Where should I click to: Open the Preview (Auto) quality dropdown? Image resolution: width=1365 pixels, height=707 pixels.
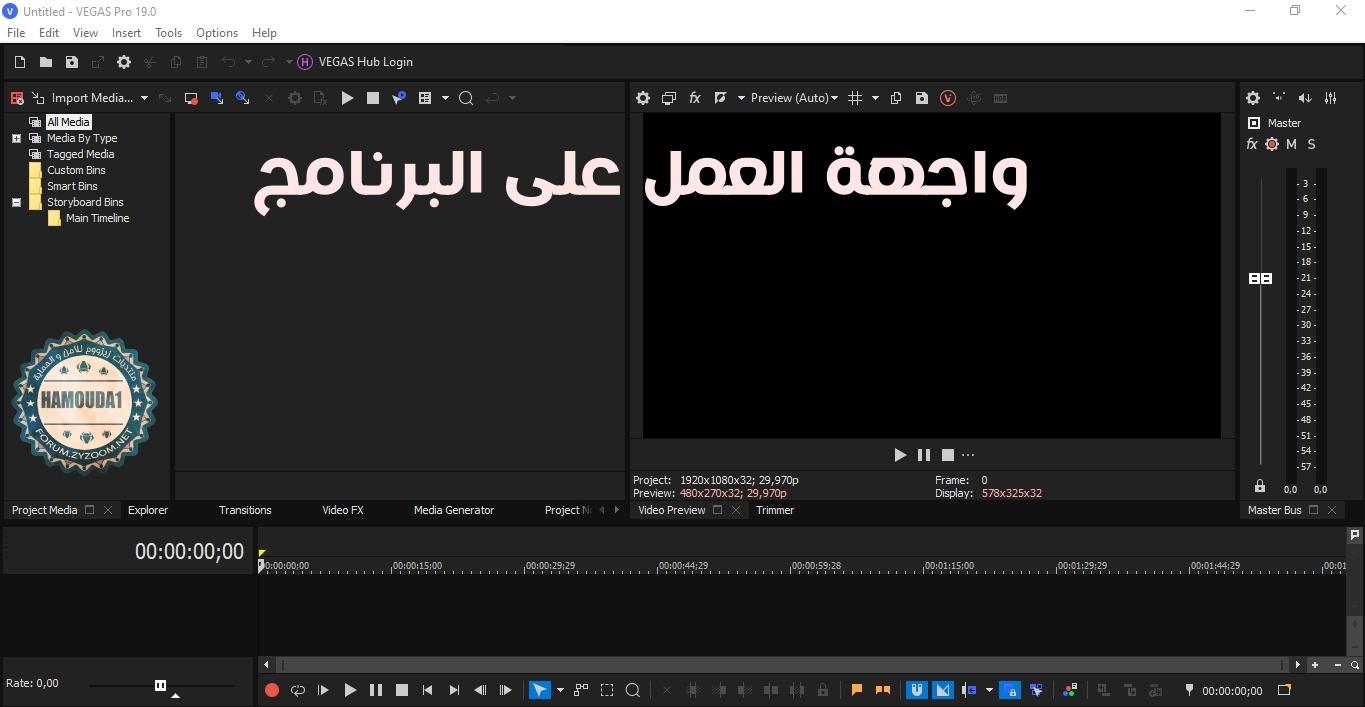[794, 98]
